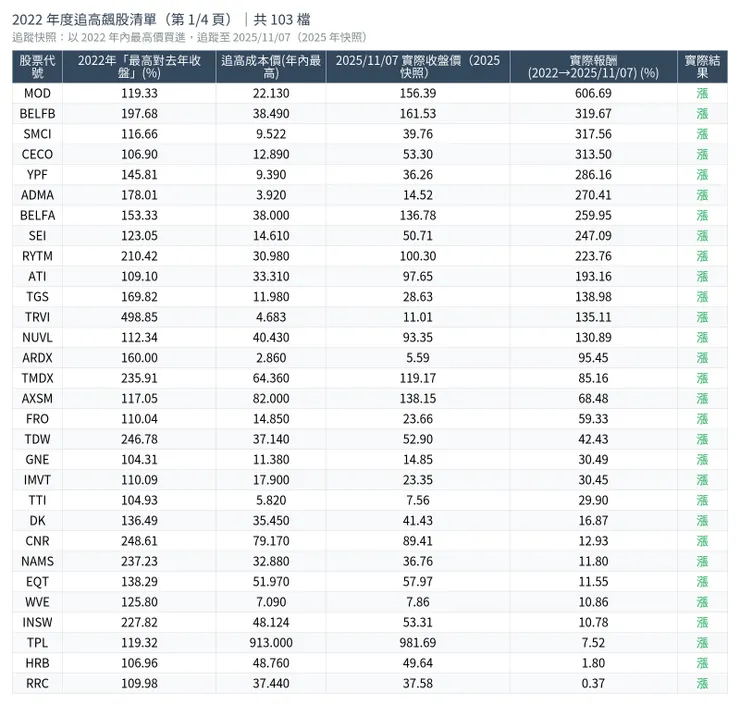Screen dimensions: 740x706
Task: Select the SMCI ticker symbol
Action: (x=37, y=134)
